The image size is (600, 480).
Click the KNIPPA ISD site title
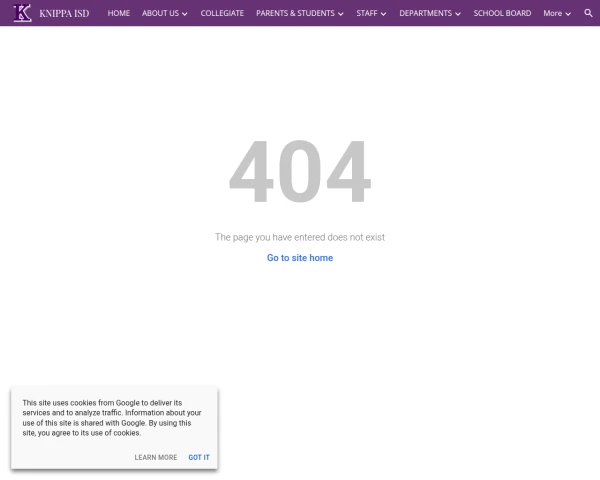click(64, 13)
